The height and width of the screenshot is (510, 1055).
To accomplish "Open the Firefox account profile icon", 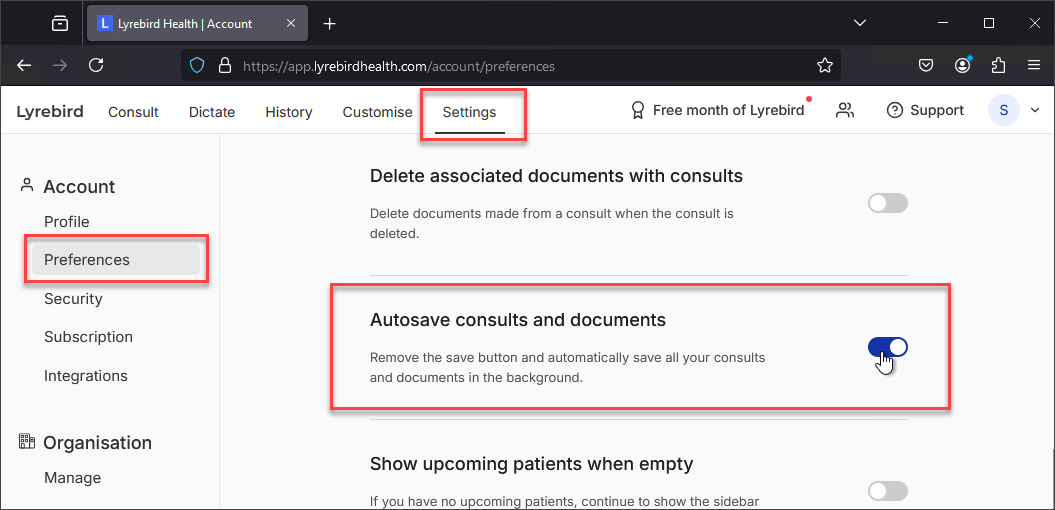I will point(963,65).
